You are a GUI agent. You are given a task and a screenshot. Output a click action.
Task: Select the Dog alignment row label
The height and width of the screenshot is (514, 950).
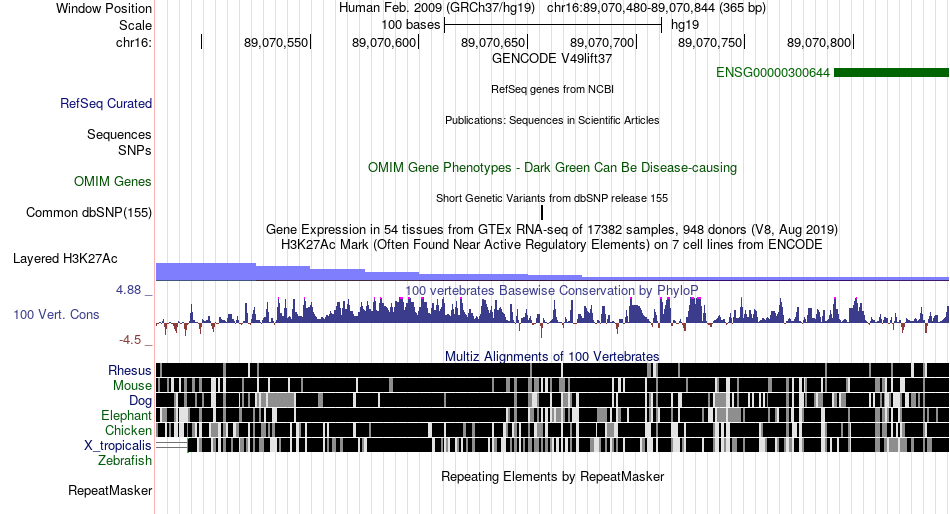tap(140, 401)
